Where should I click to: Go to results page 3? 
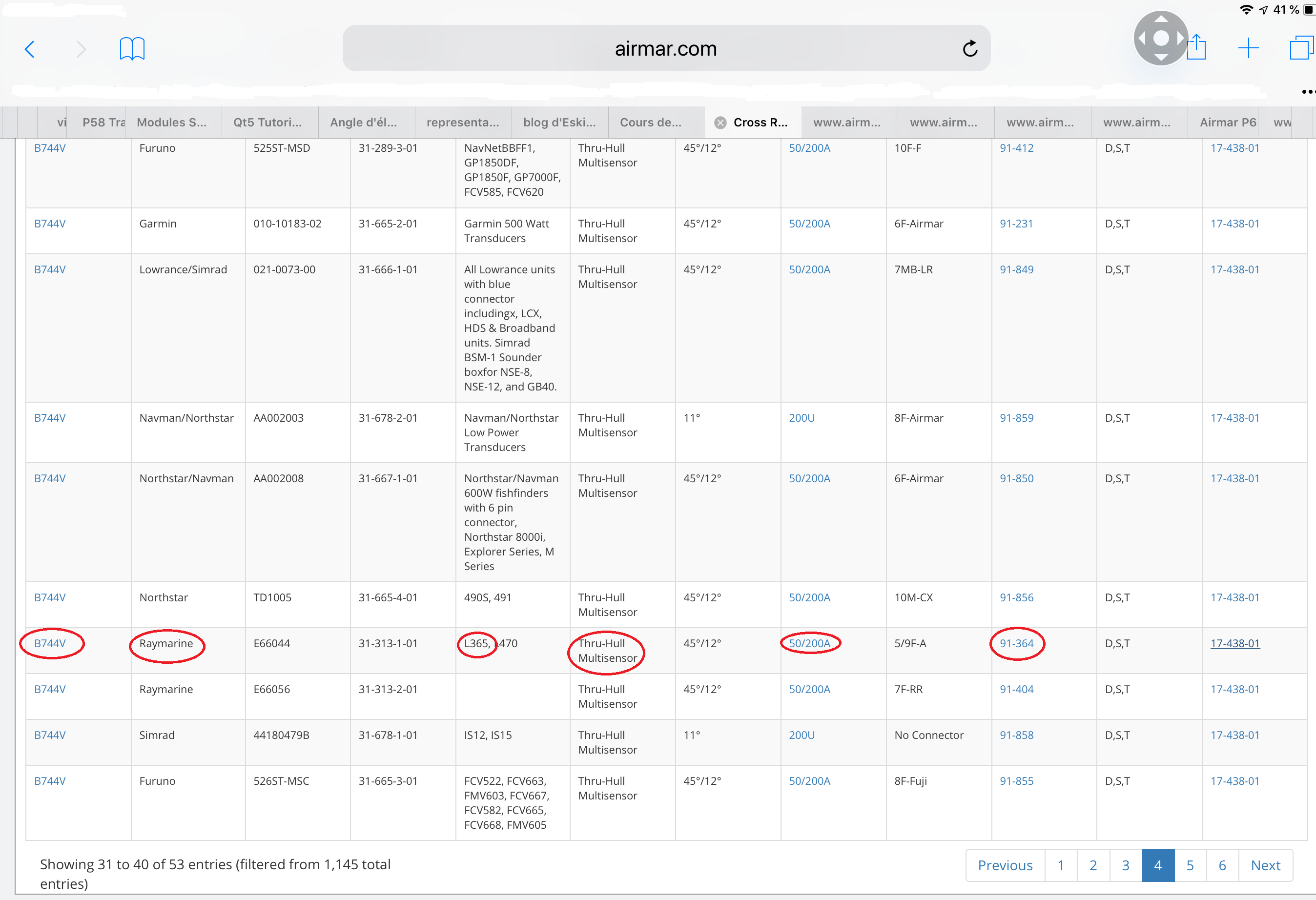pos(1125,865)
